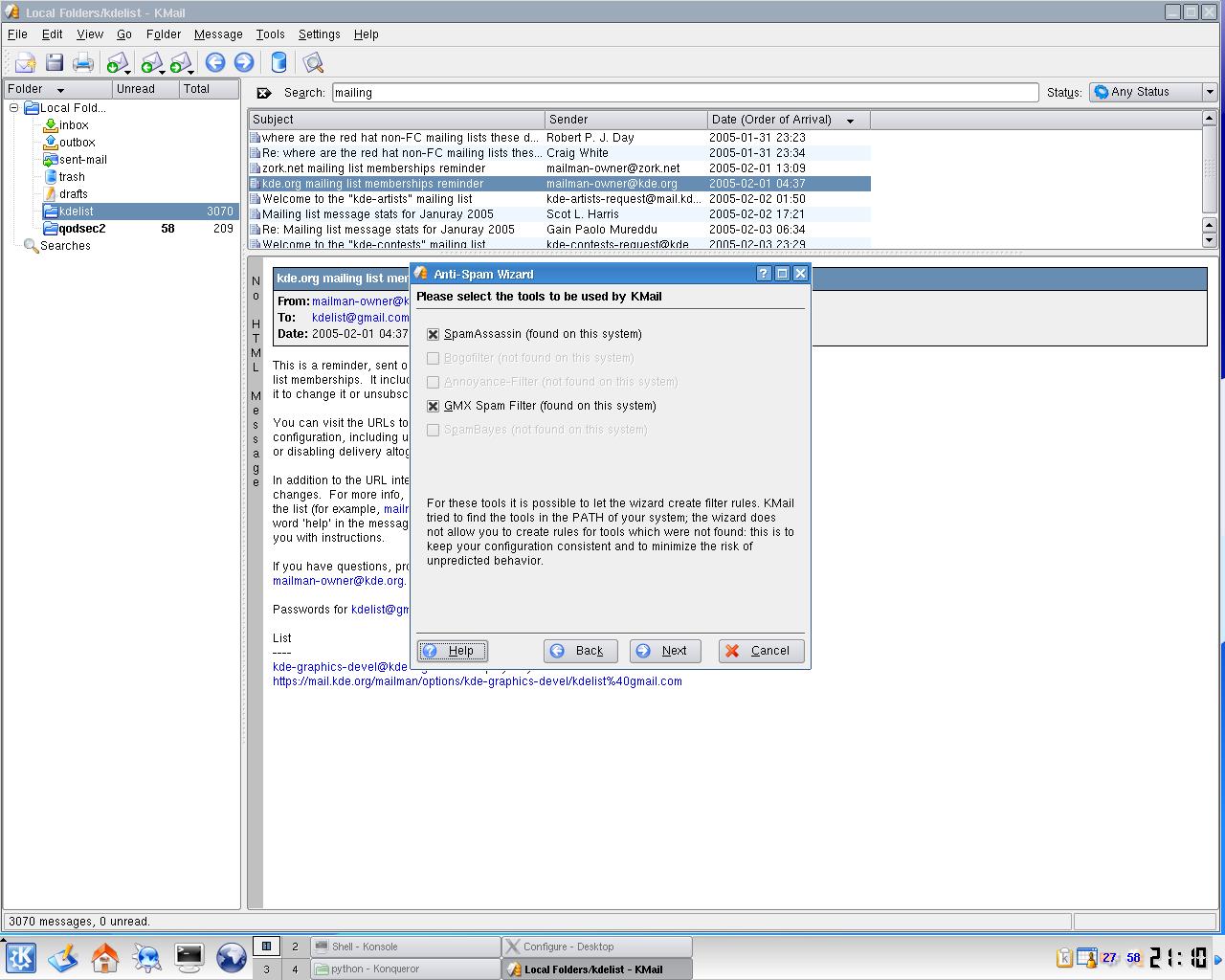The width and height of the screenshot is (1225, 980).
Task: Open the drafts folder
Action: pyautogui.click(x=73, y=194)
